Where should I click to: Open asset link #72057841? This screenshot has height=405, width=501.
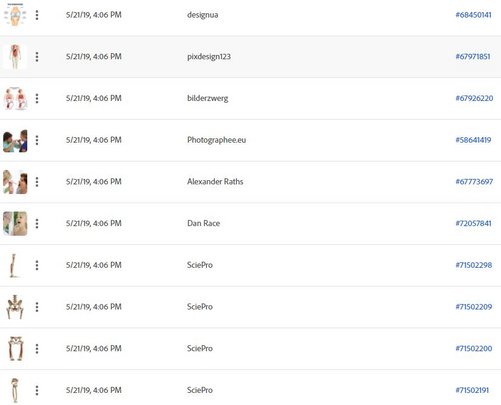pyautogui.click(x=473, y=223)
